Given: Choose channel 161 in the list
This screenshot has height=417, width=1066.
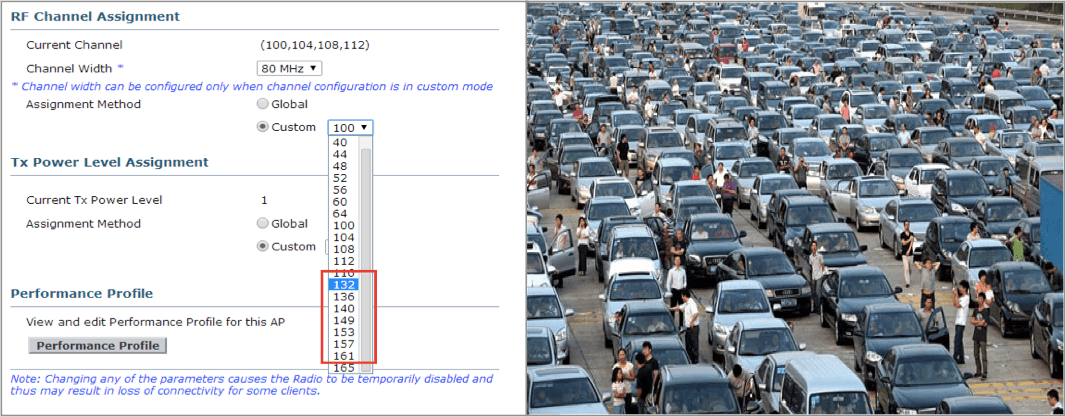Looking at the screenshot, I should [x=344, y=356].
